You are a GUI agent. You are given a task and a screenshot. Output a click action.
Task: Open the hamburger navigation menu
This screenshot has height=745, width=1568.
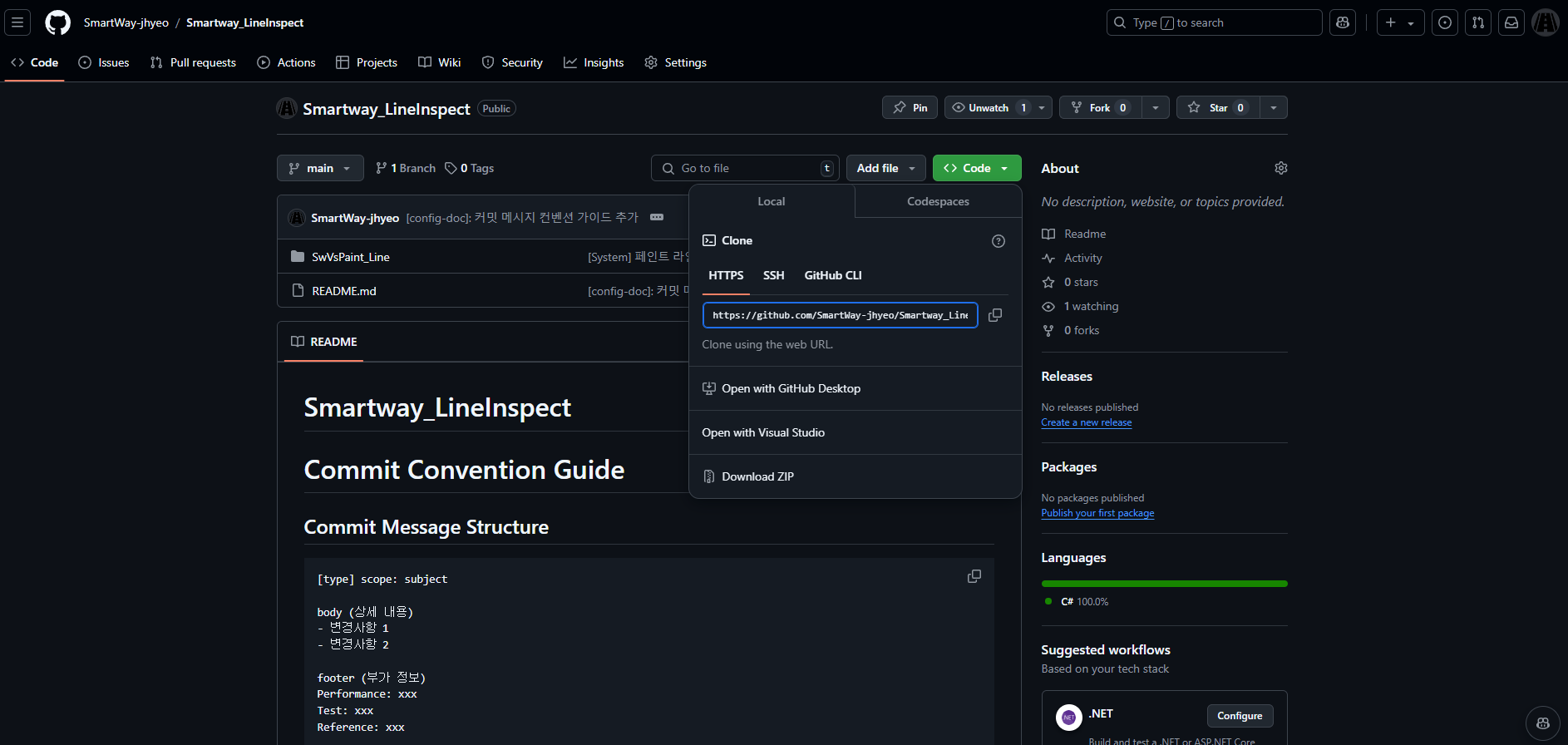pos(17,22)
